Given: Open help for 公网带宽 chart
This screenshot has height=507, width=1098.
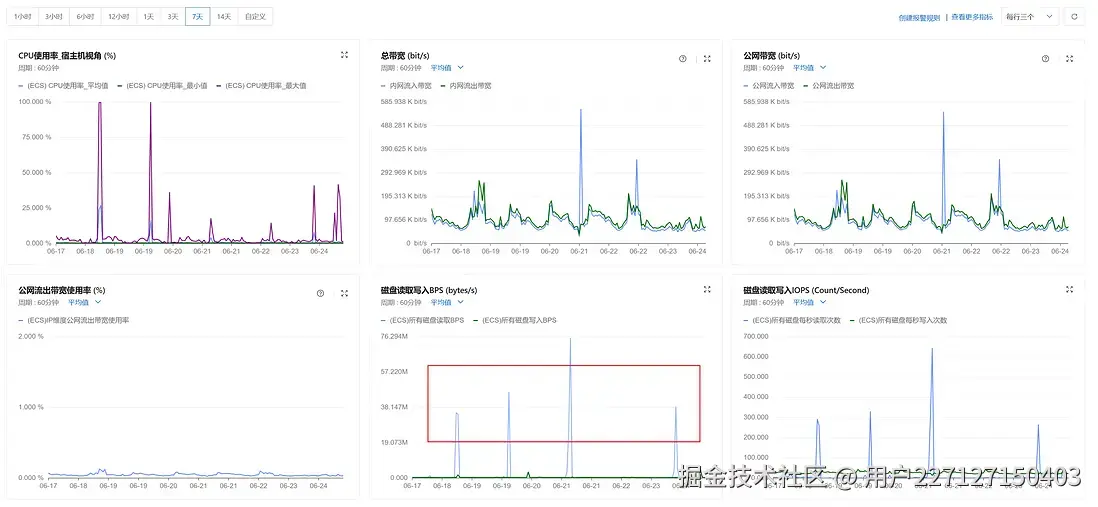Looking at the screenshot, I should pos(1045,59).
